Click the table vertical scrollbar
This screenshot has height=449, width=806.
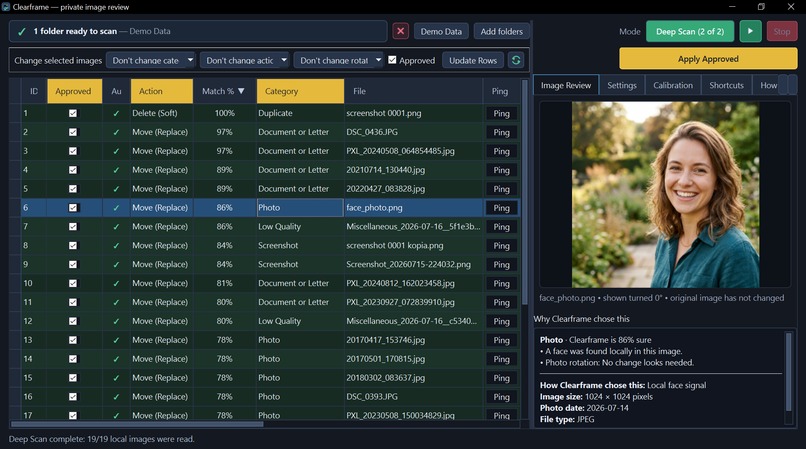click(525, 191)
